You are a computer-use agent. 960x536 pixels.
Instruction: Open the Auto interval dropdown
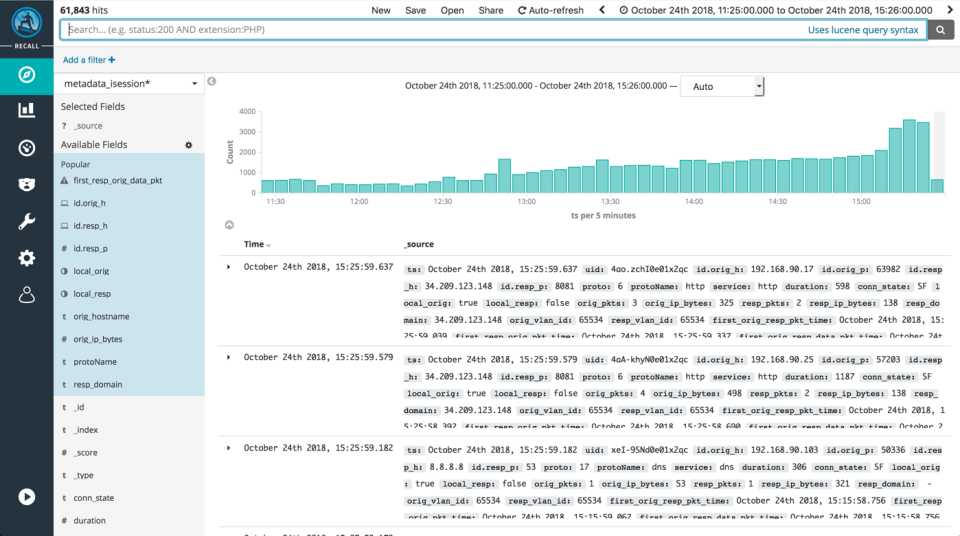coord(722,86)
